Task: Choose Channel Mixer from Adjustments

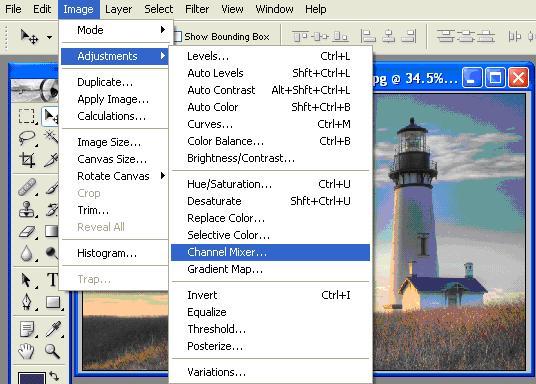Action: pos(270,252)
